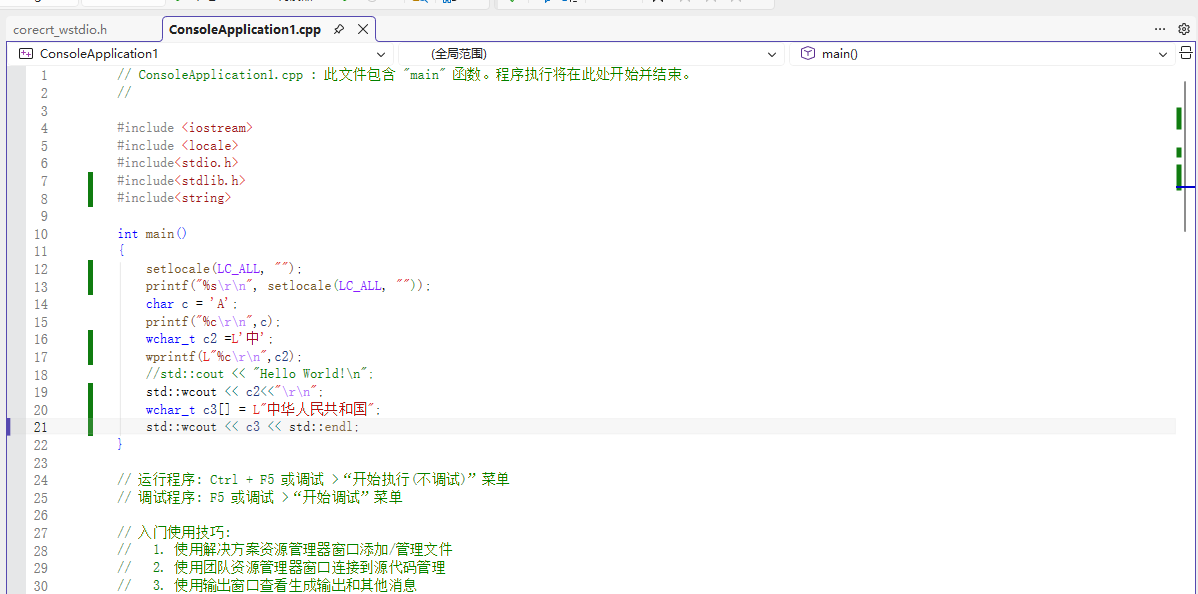Click the 调试程序: F5 comment line

click(260, 497)
